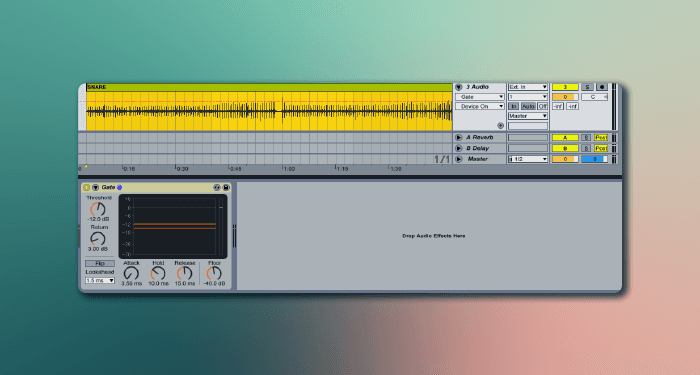Open the Master output routing dropdown

[x=528, y=116]
